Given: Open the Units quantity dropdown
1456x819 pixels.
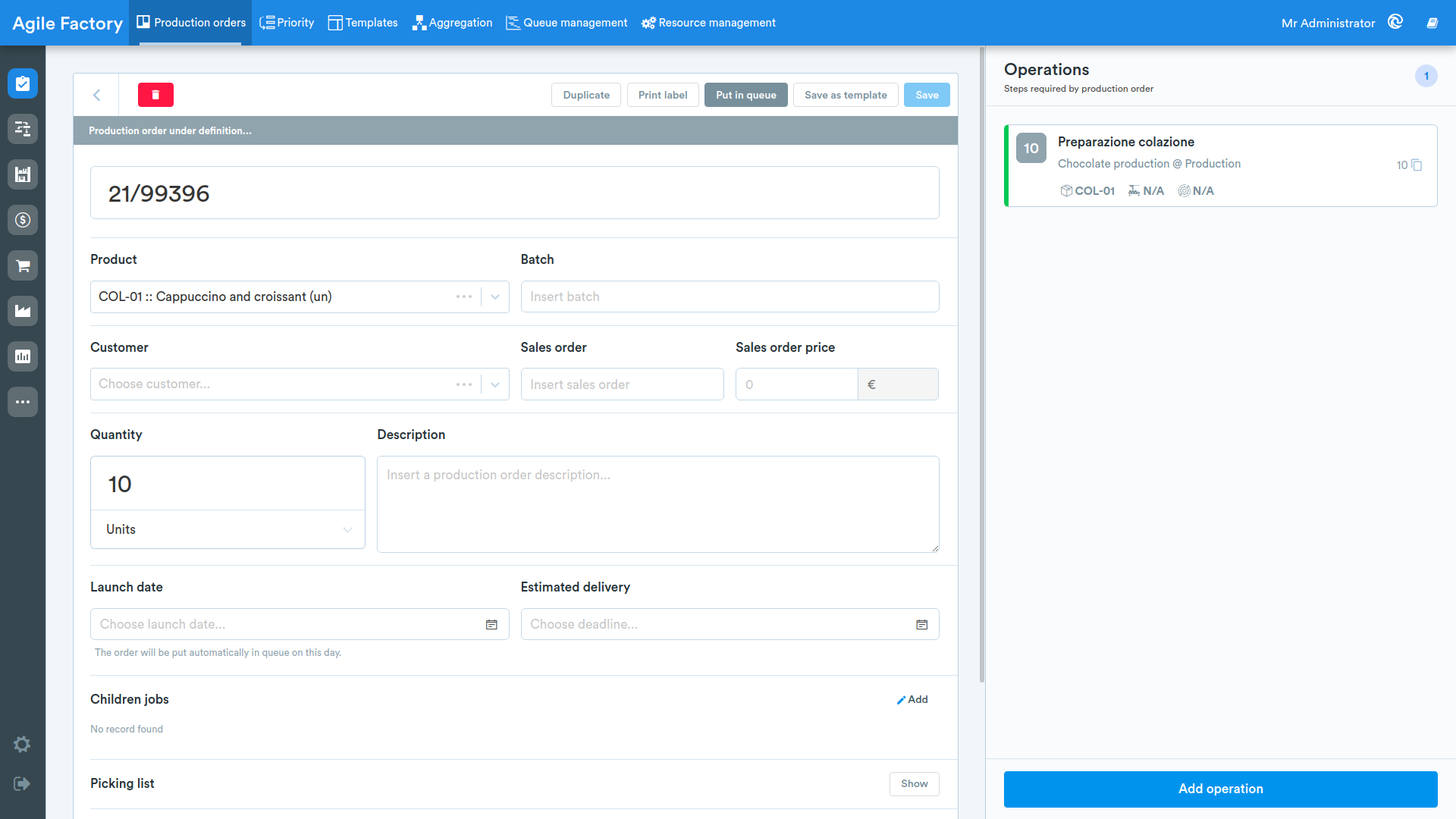Looking at the screenshot, I should (227, 529).
